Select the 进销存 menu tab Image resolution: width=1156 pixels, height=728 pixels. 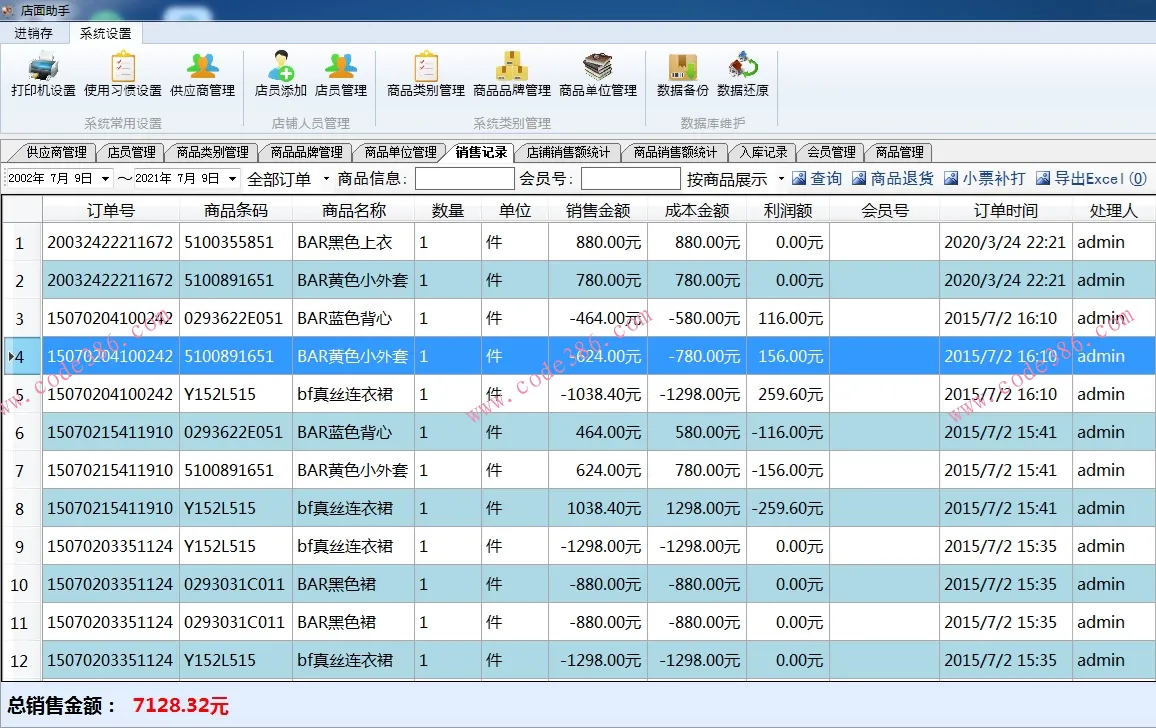33,33
